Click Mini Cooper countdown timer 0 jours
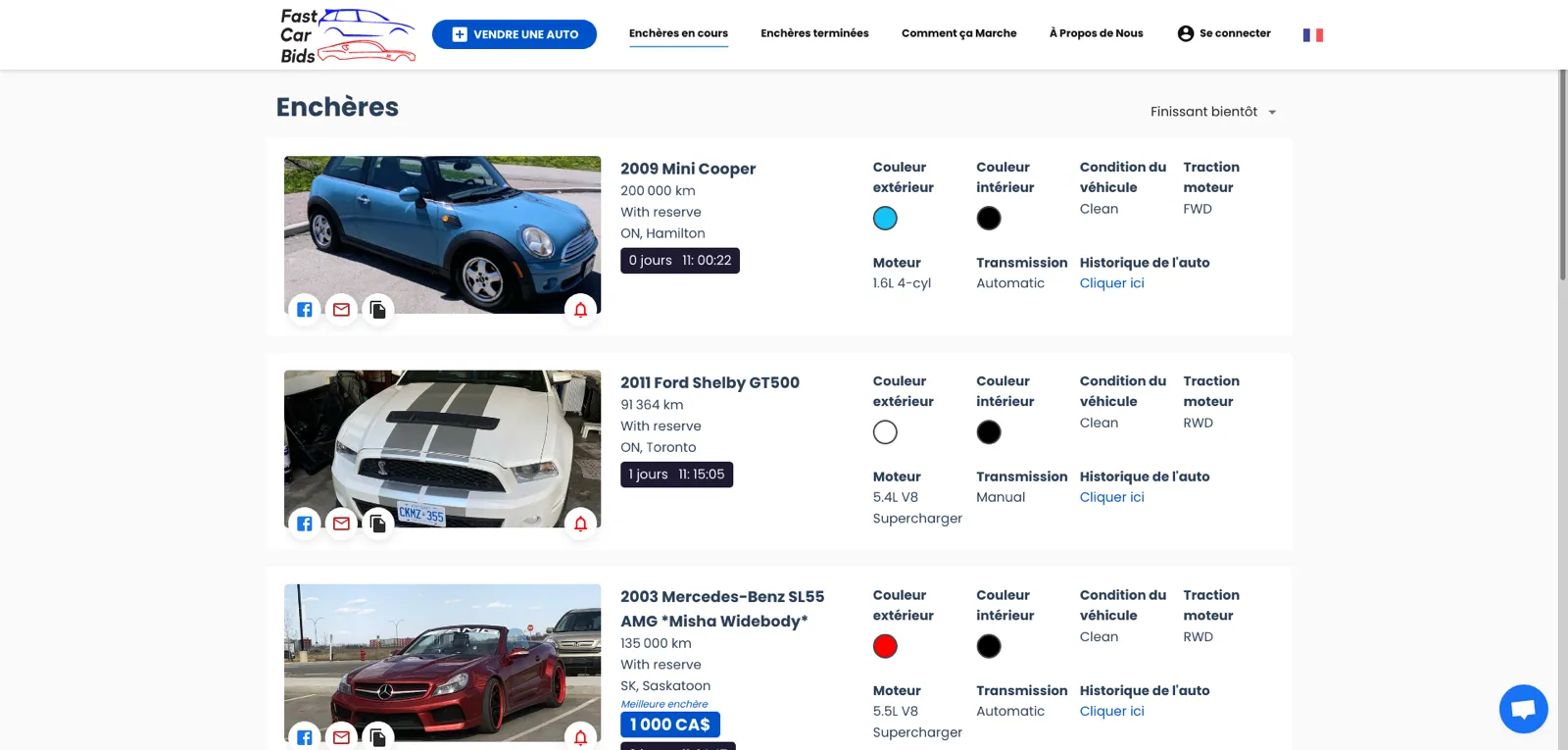 pyautogui.click(x=680, y=261)
